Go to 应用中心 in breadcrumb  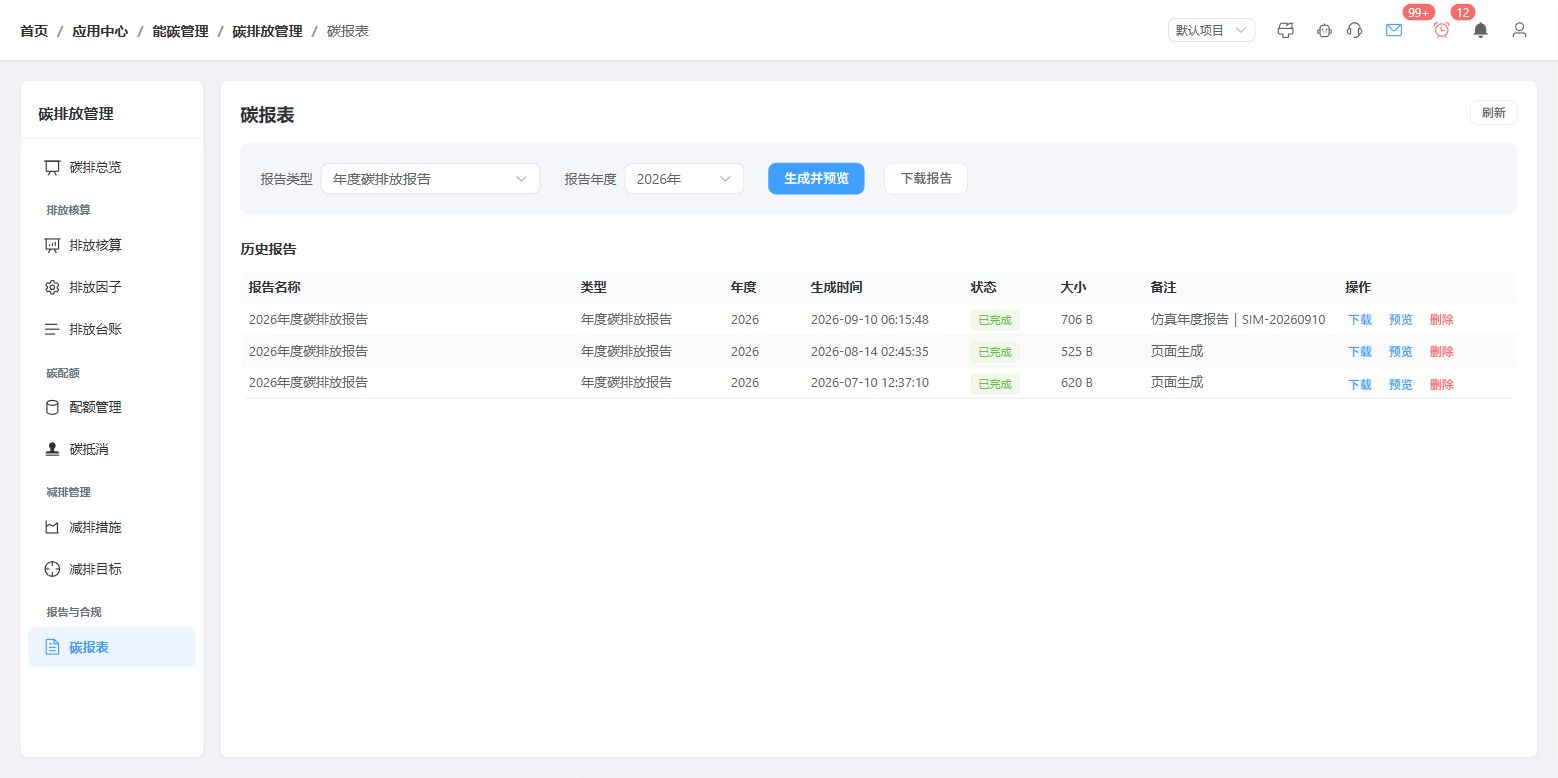coord(100,31)
